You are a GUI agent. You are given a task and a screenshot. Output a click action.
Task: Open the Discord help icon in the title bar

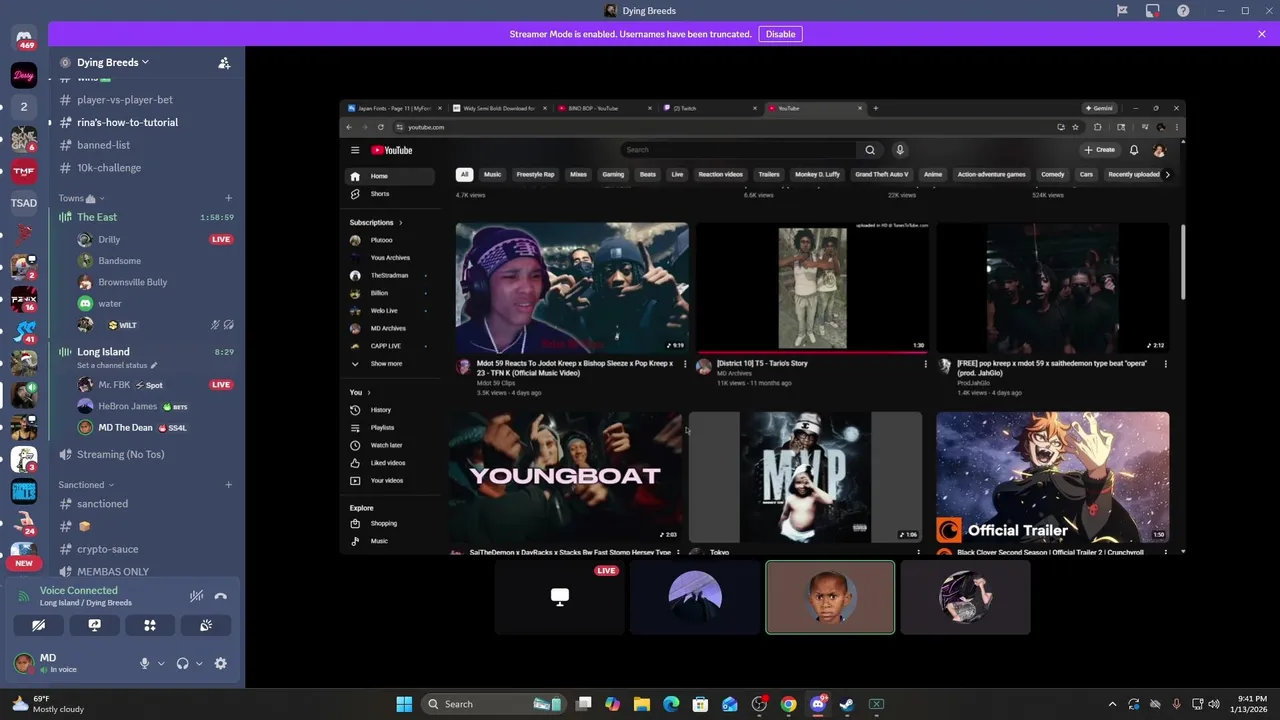click(1183, 11)
